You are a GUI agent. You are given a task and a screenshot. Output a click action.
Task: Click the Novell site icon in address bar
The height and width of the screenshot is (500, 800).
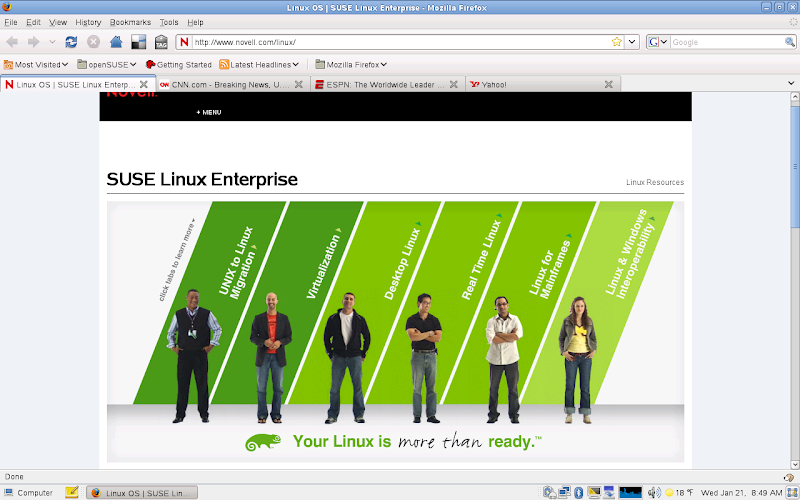click(x=184, y=42)
